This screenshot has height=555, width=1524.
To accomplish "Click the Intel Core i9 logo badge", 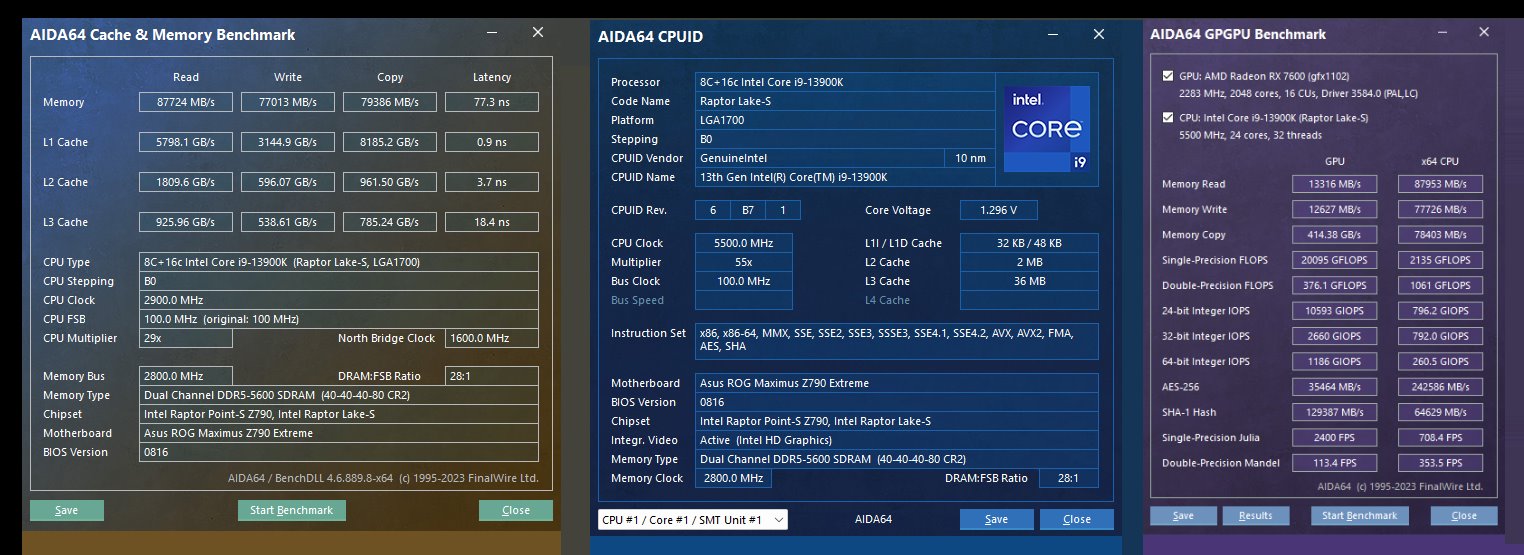I will (1045, 128).
